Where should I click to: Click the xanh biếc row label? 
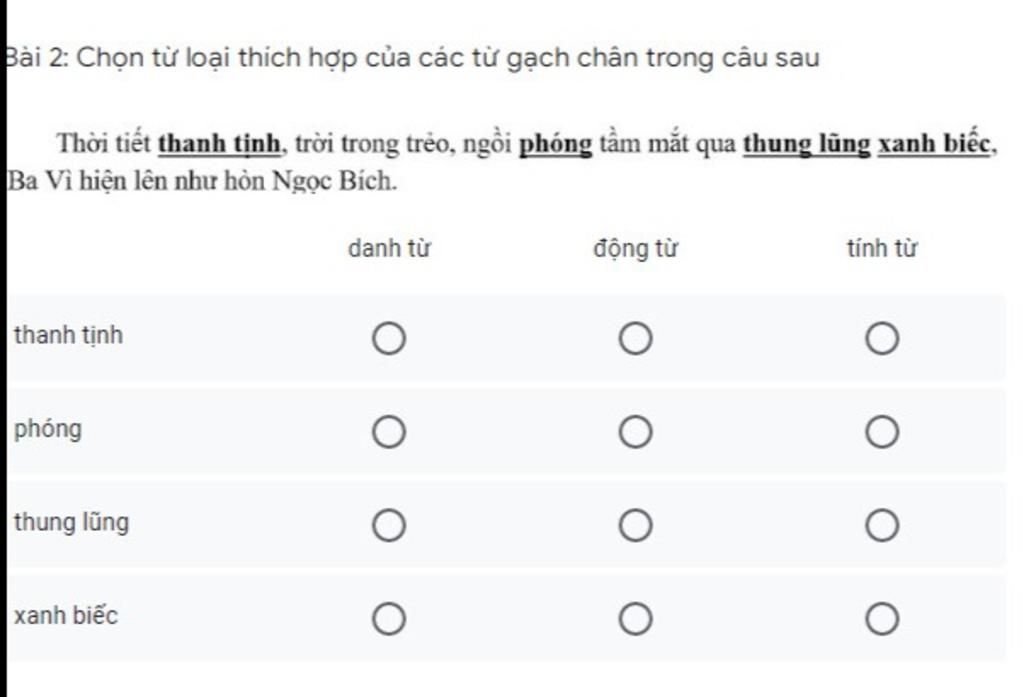coord(66,615)
